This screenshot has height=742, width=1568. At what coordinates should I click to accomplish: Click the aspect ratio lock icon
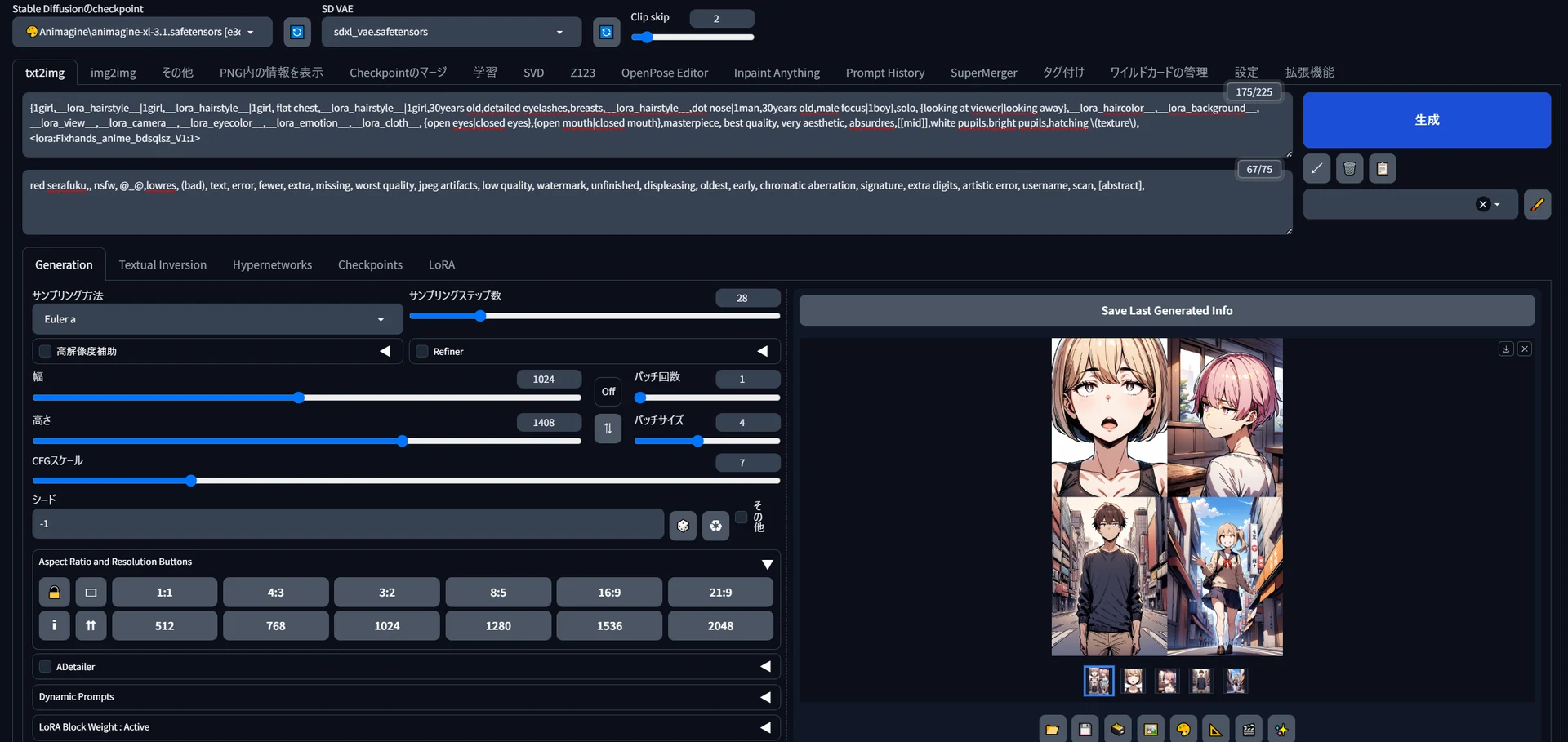point(54,593)
